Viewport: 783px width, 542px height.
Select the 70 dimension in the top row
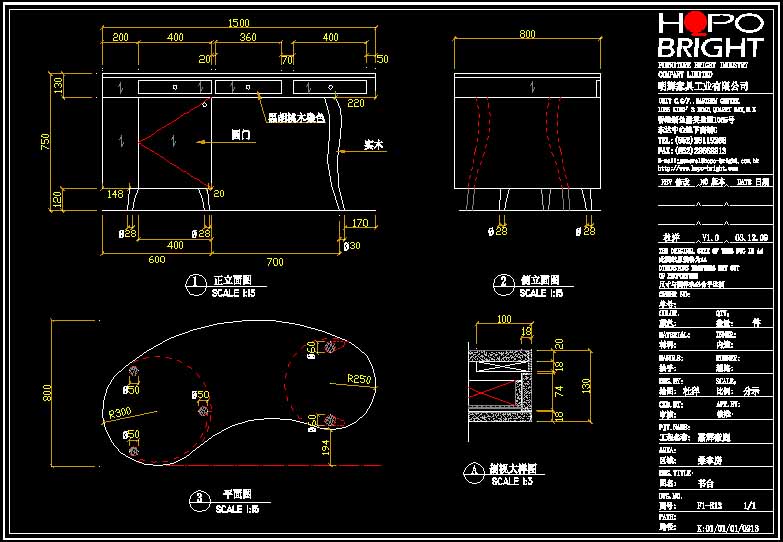pyautogui.click(x=286, y=60)
